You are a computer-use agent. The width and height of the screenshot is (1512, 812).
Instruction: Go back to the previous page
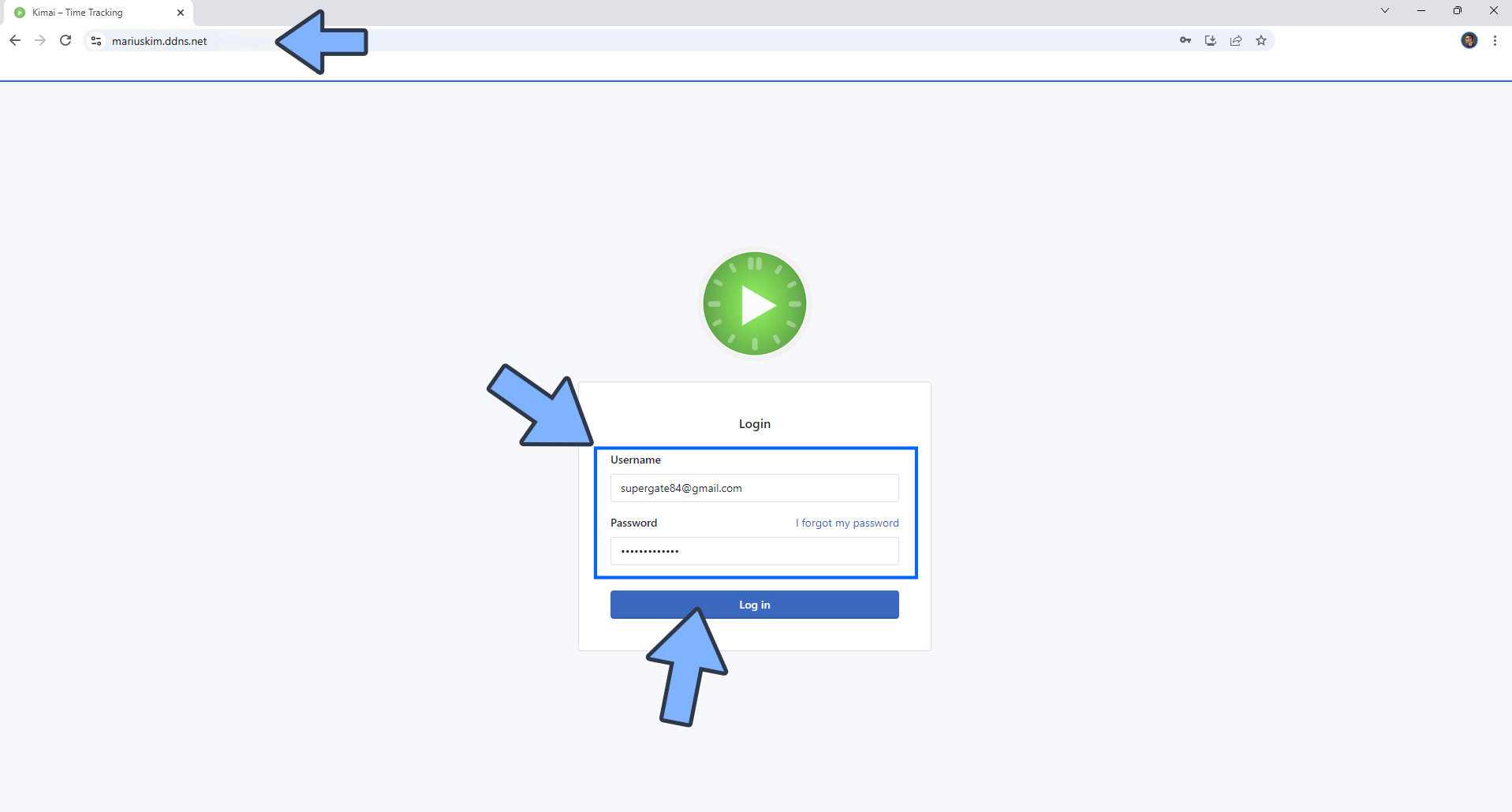[x=15, y=40]
